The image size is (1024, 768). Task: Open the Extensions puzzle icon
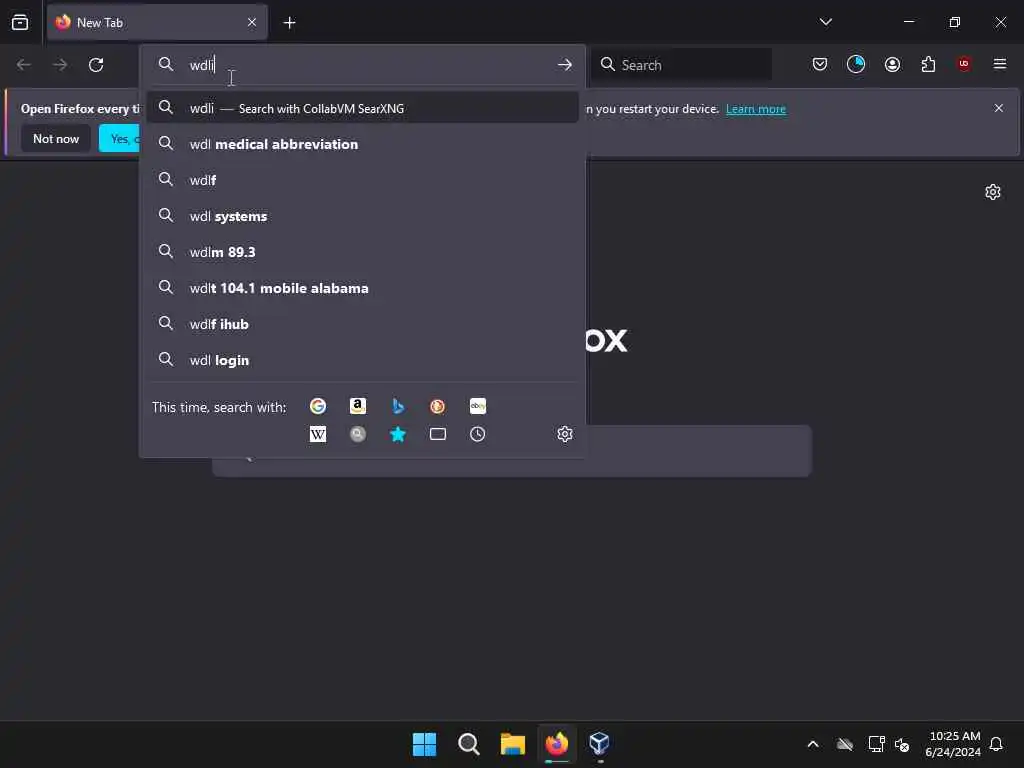point(928,64)
